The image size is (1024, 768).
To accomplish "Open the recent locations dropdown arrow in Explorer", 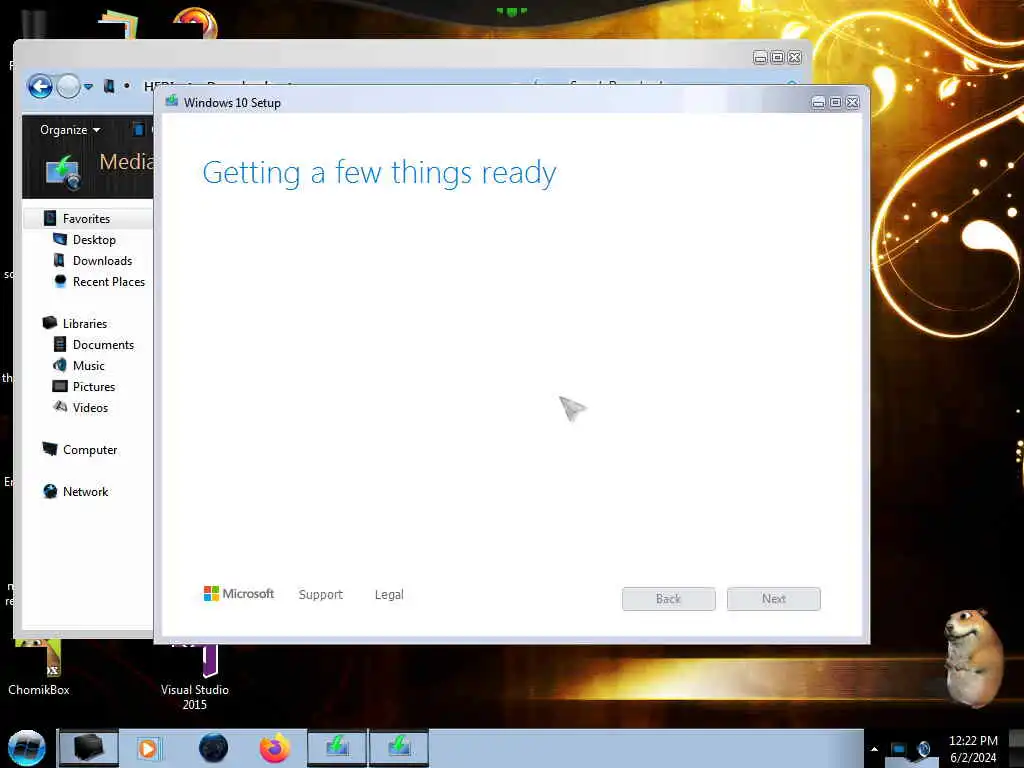I will (88, 86).
